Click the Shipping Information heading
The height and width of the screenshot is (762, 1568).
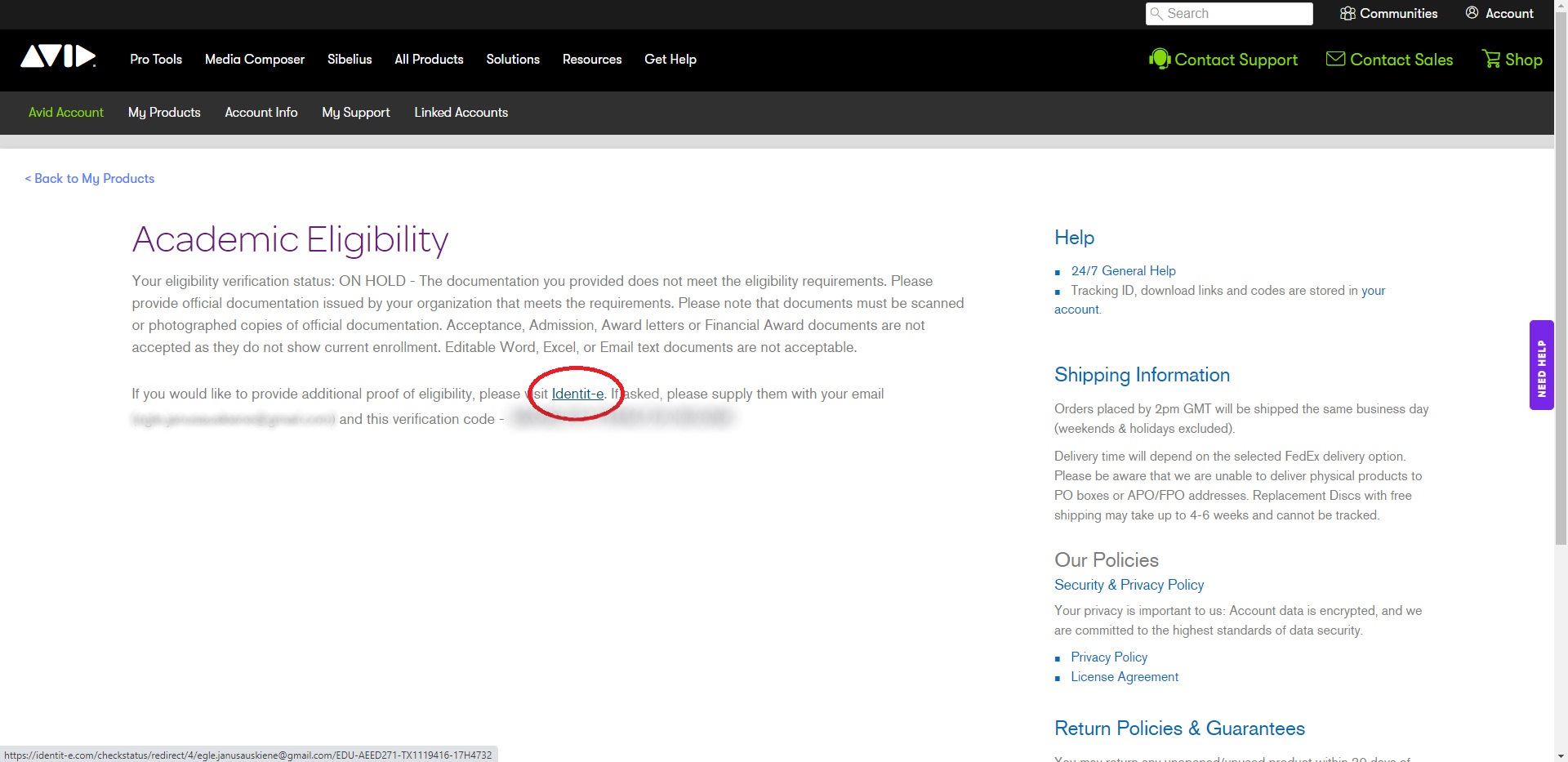(x=1142, y=375)
